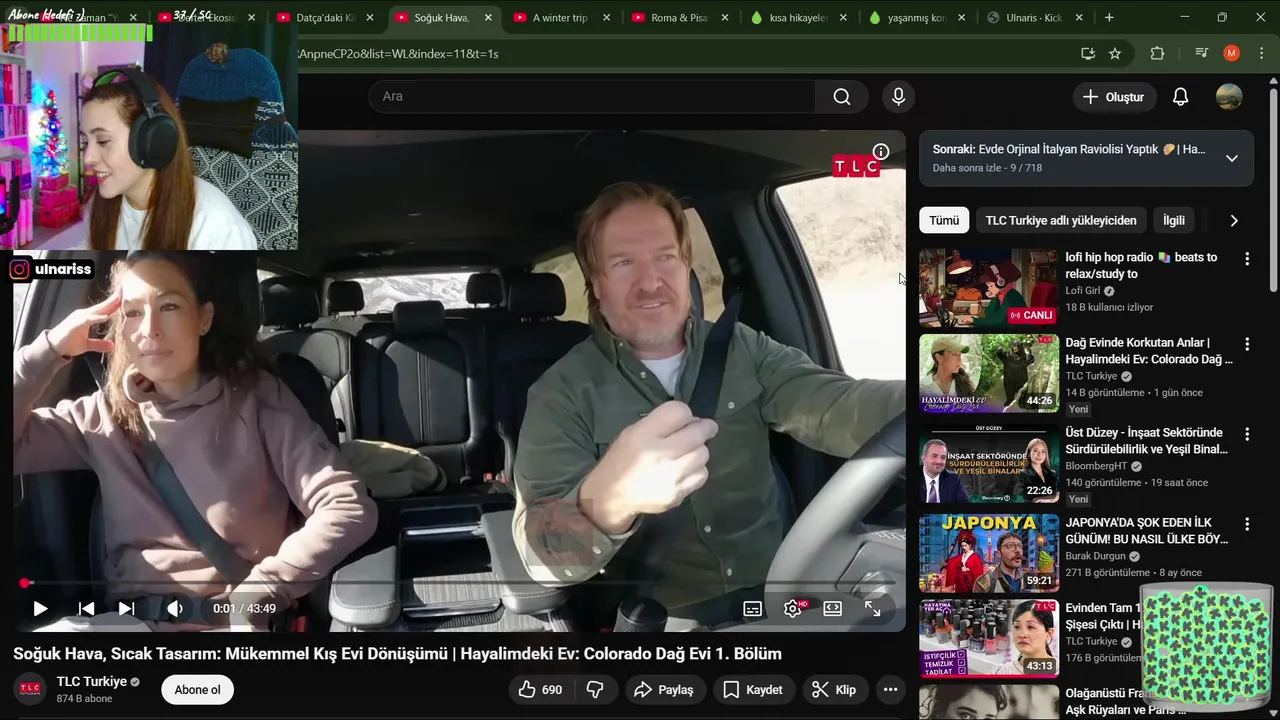Close the Soğuk Hava browser tab
The height and width of the screenshot is (720, 1280).
coord(487,18)
